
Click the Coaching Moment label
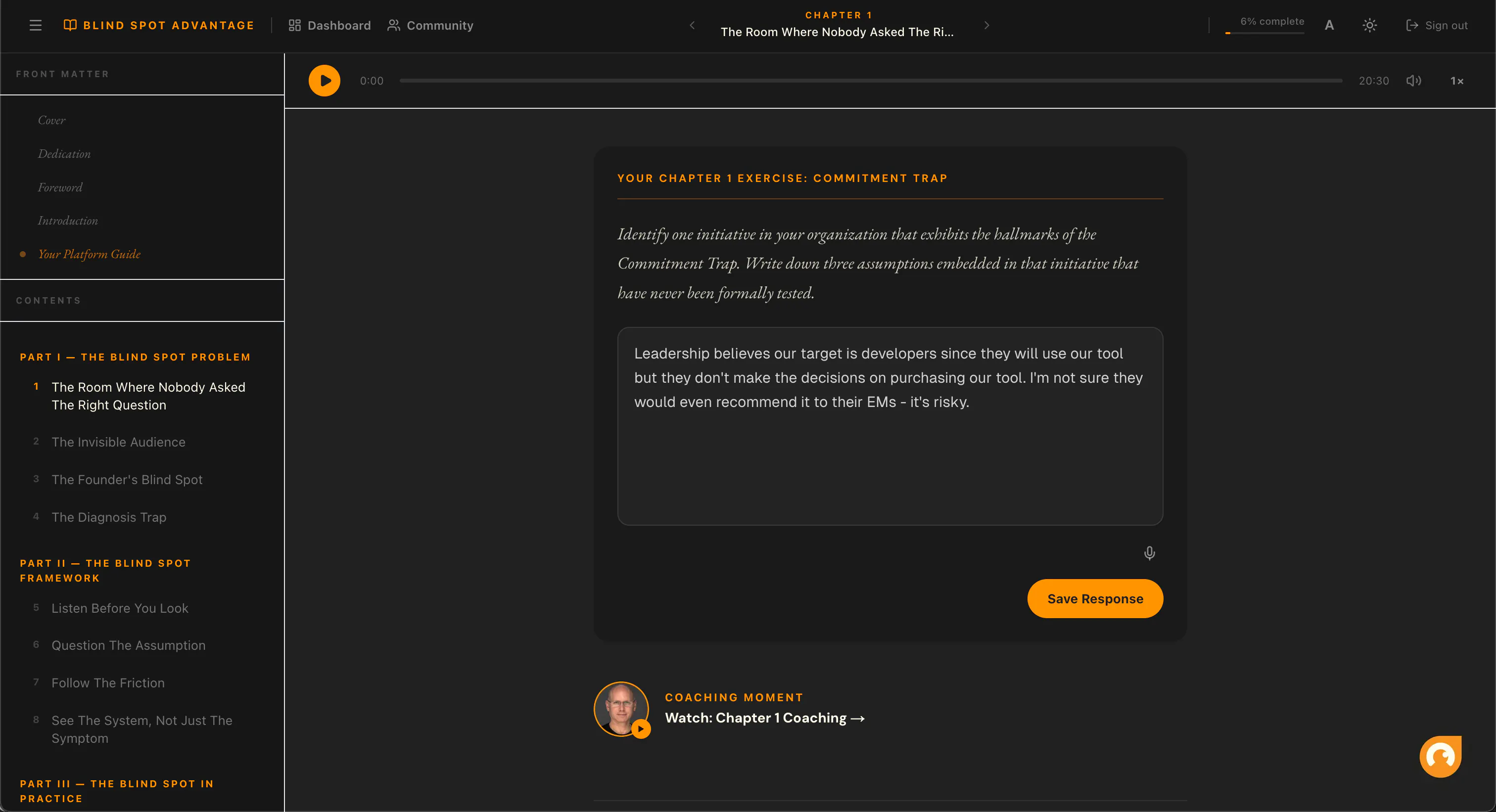[734, 697]
